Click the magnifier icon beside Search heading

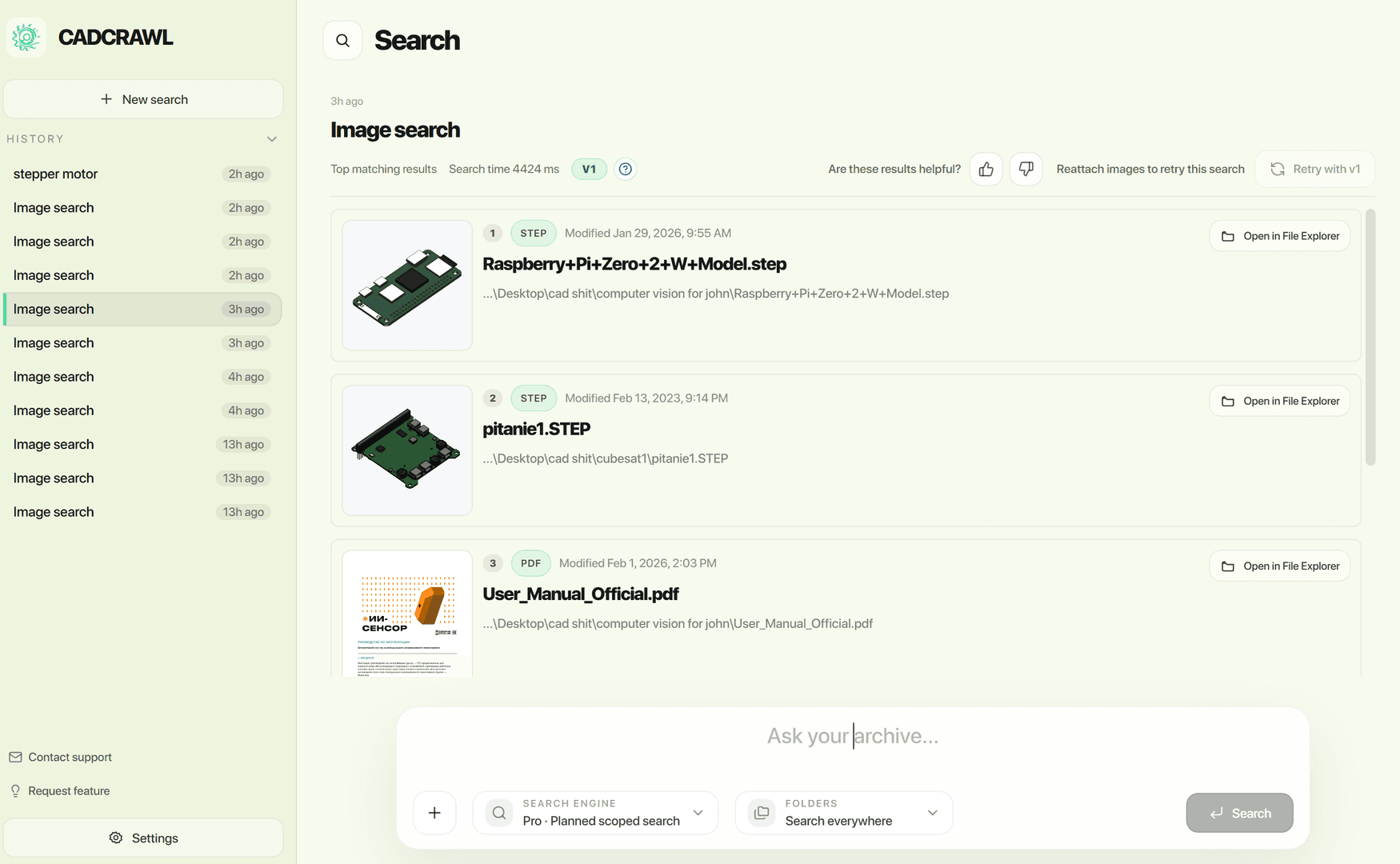tap(342, 41)
